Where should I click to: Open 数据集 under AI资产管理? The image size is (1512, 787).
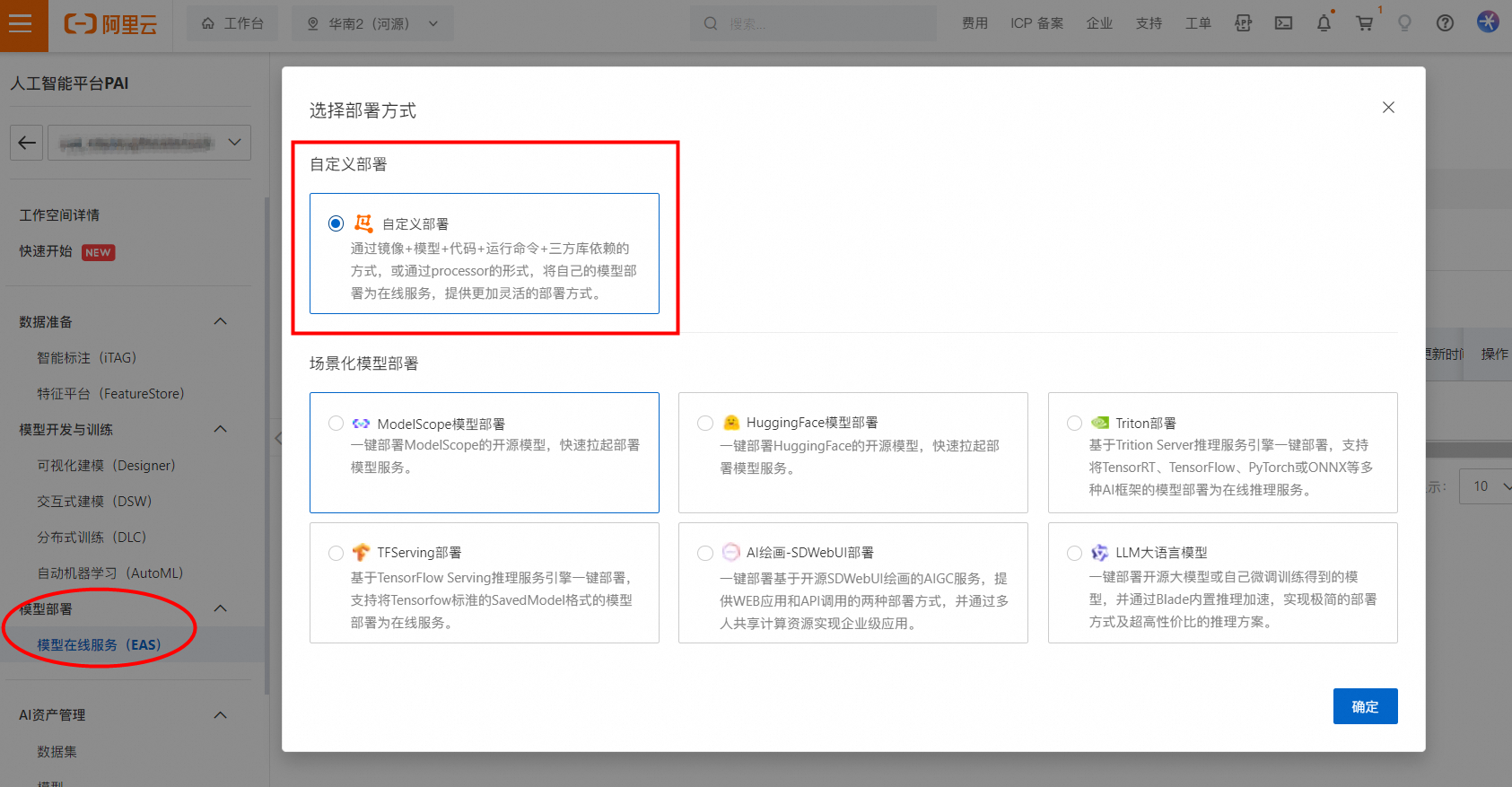tap(57, 752)
